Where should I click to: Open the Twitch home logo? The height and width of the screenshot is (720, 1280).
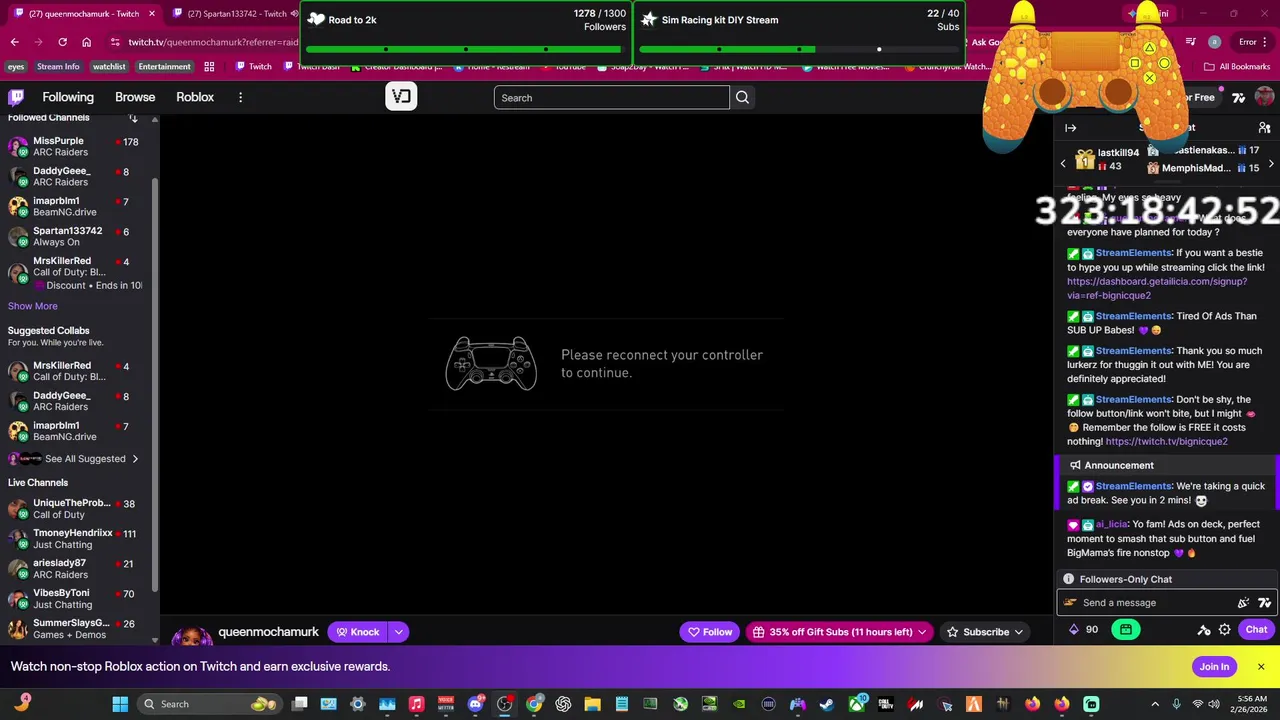pyautogui.click(x=16, y=97)
